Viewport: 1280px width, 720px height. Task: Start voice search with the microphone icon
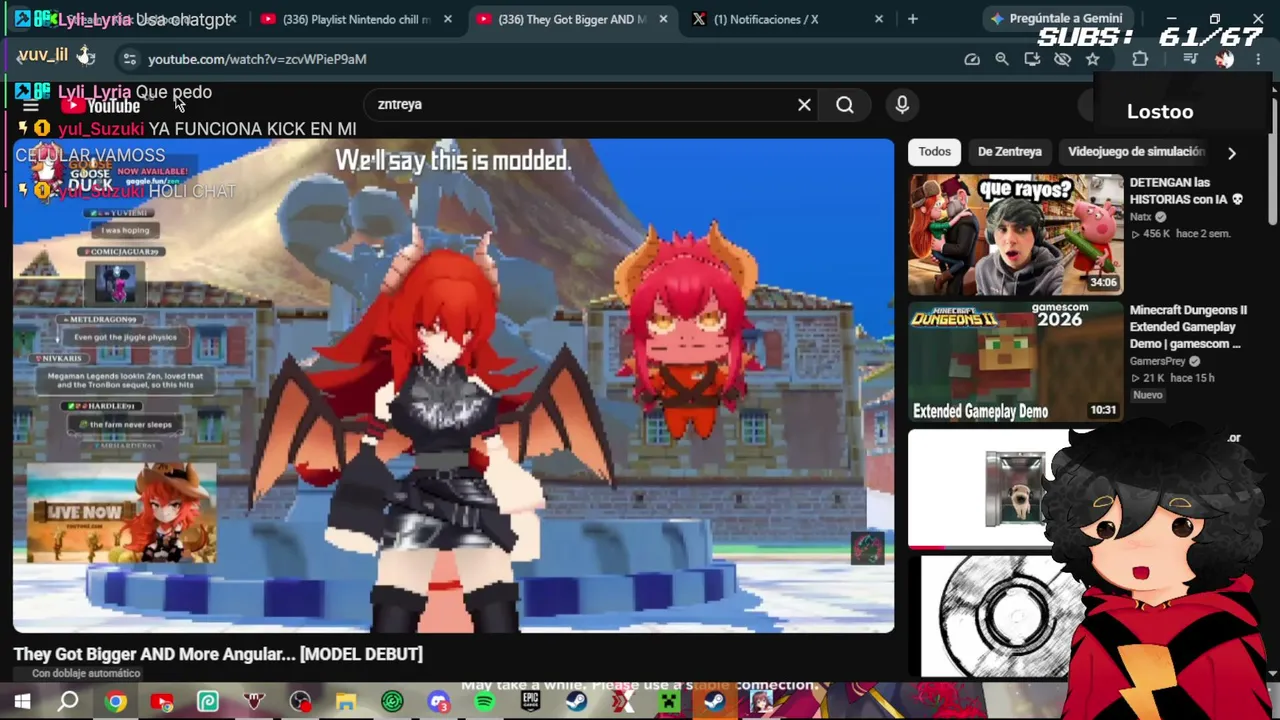click(x=902, y=104)
